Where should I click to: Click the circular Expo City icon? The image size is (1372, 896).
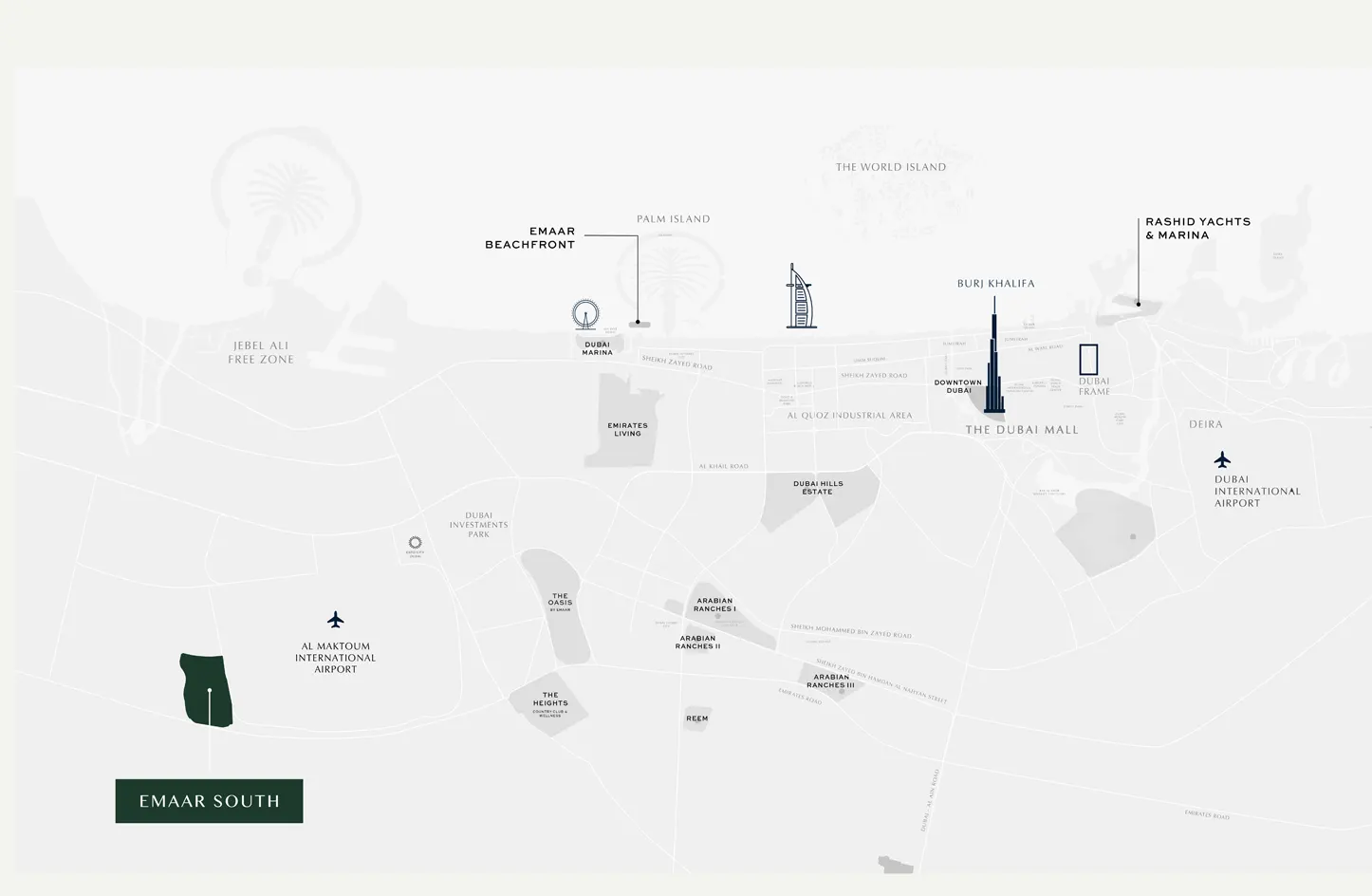coord(415,543)
